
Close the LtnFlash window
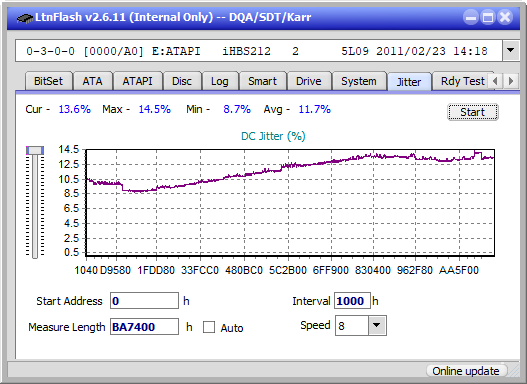(505, 17)
